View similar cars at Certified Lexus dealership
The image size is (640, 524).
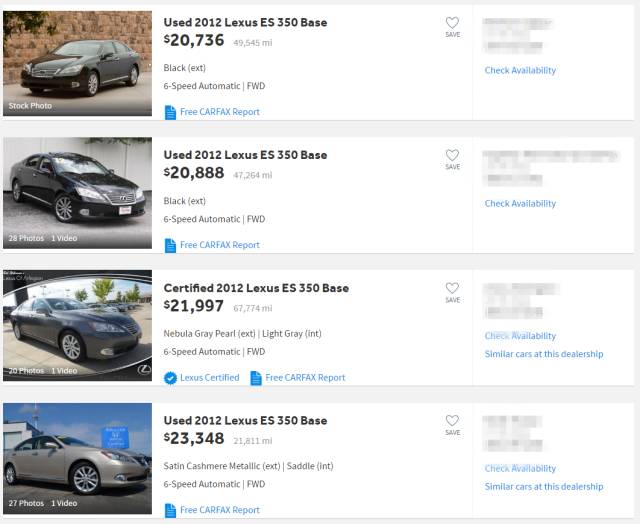(544, 354)
